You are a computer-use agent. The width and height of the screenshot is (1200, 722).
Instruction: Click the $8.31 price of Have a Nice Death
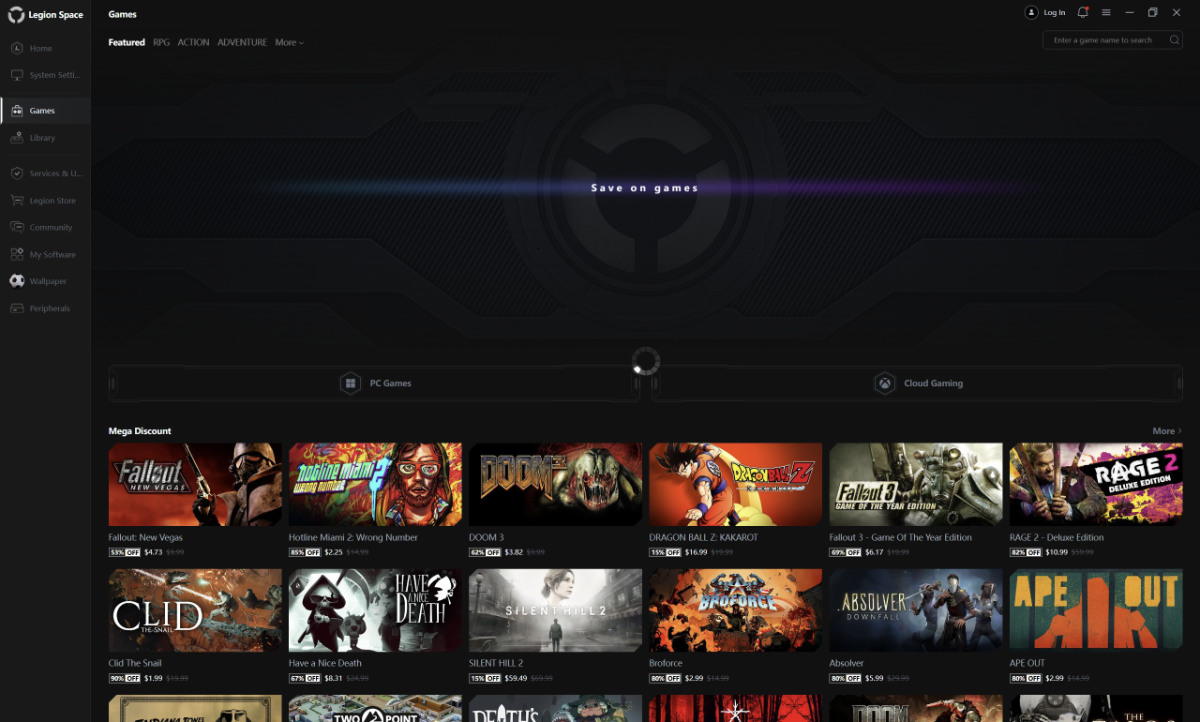[x=333, y=678]
